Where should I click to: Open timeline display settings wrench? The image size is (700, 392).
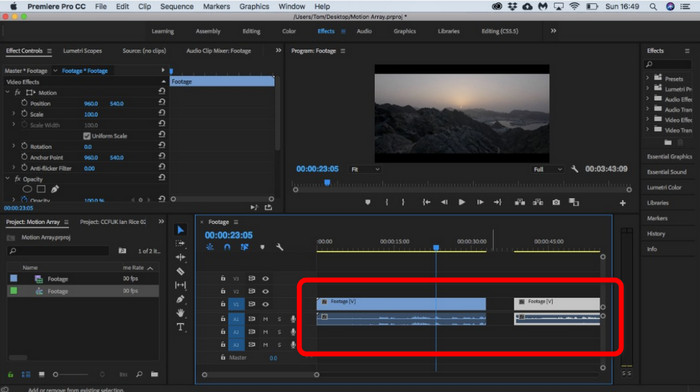point(279,247)
